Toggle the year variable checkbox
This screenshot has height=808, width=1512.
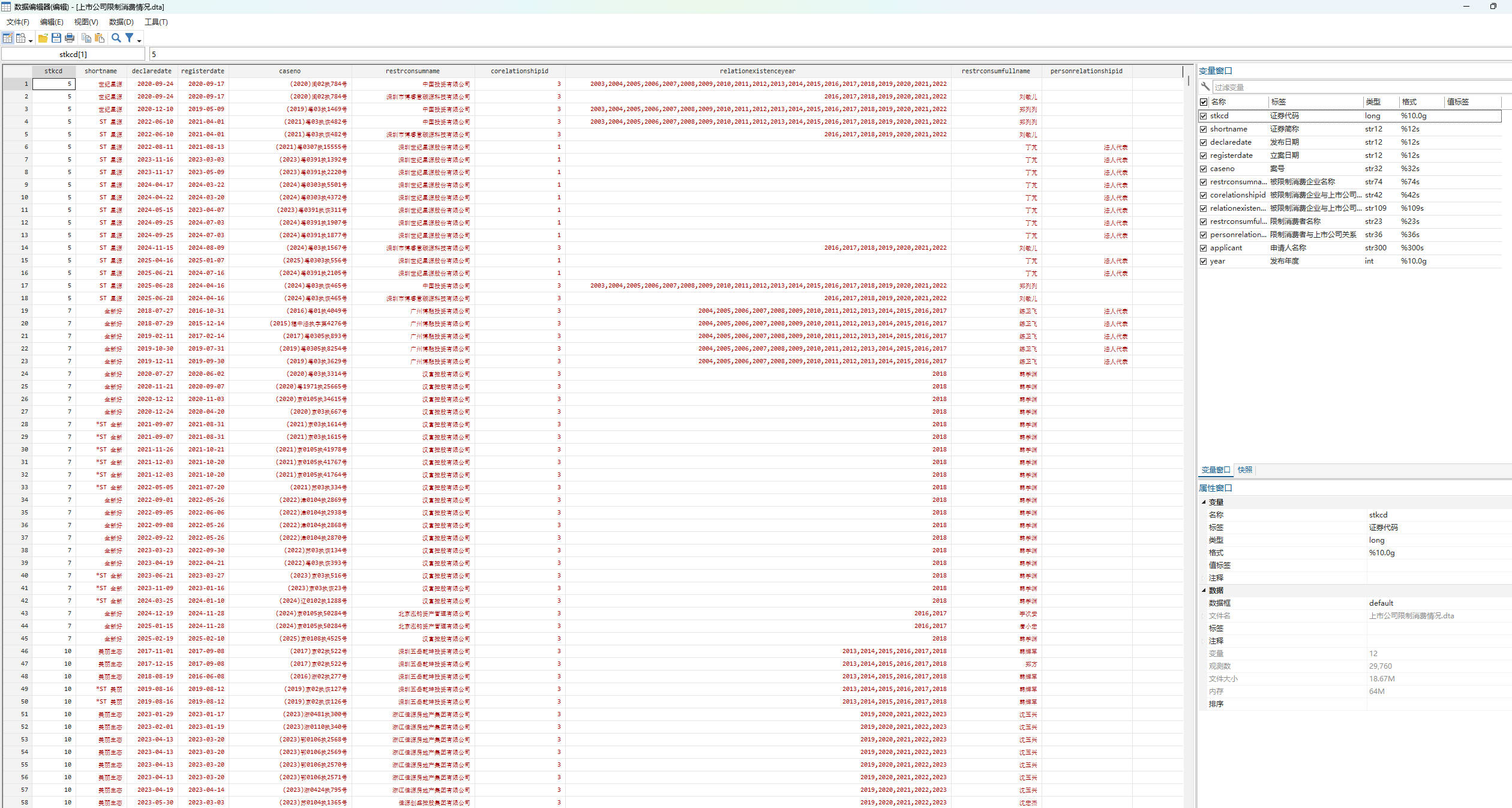coord(1203,261)
